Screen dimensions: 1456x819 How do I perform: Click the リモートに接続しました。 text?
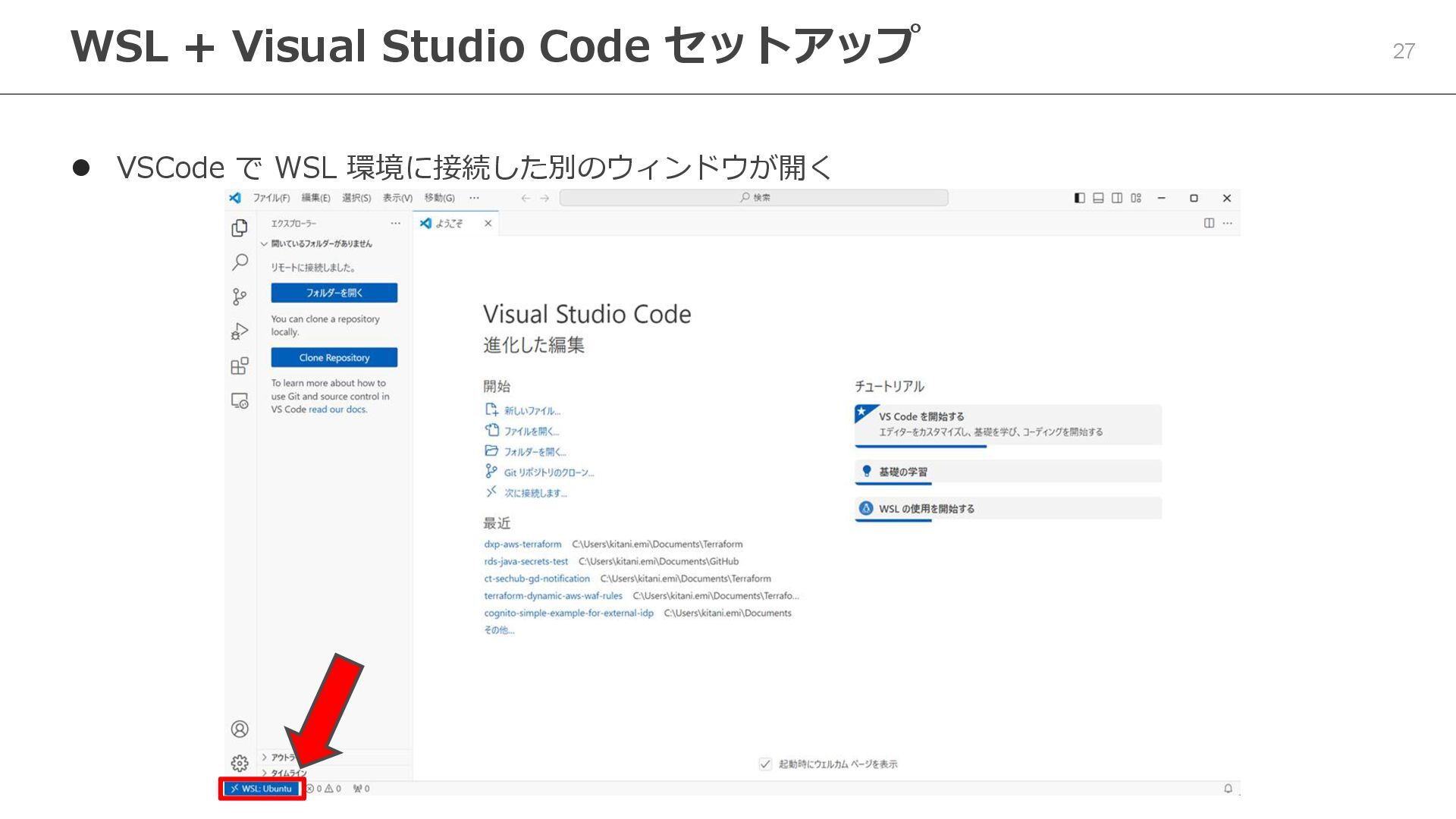[x=313, y=268]
